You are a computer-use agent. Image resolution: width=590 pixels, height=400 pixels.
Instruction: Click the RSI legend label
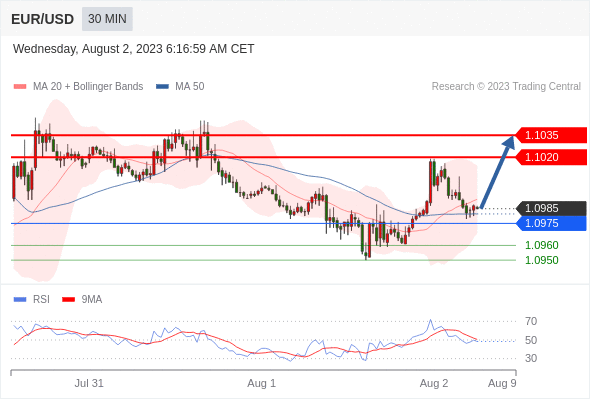[x=41, y=300]
